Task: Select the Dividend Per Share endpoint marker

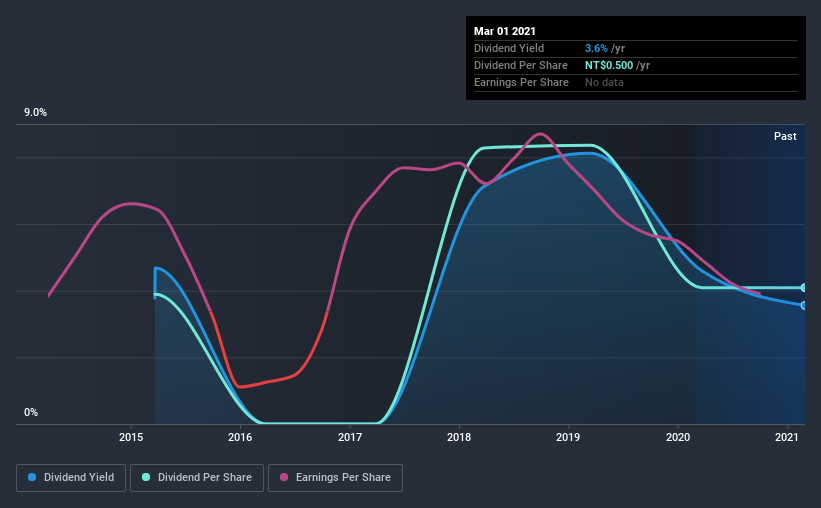Action: point(803,288)
